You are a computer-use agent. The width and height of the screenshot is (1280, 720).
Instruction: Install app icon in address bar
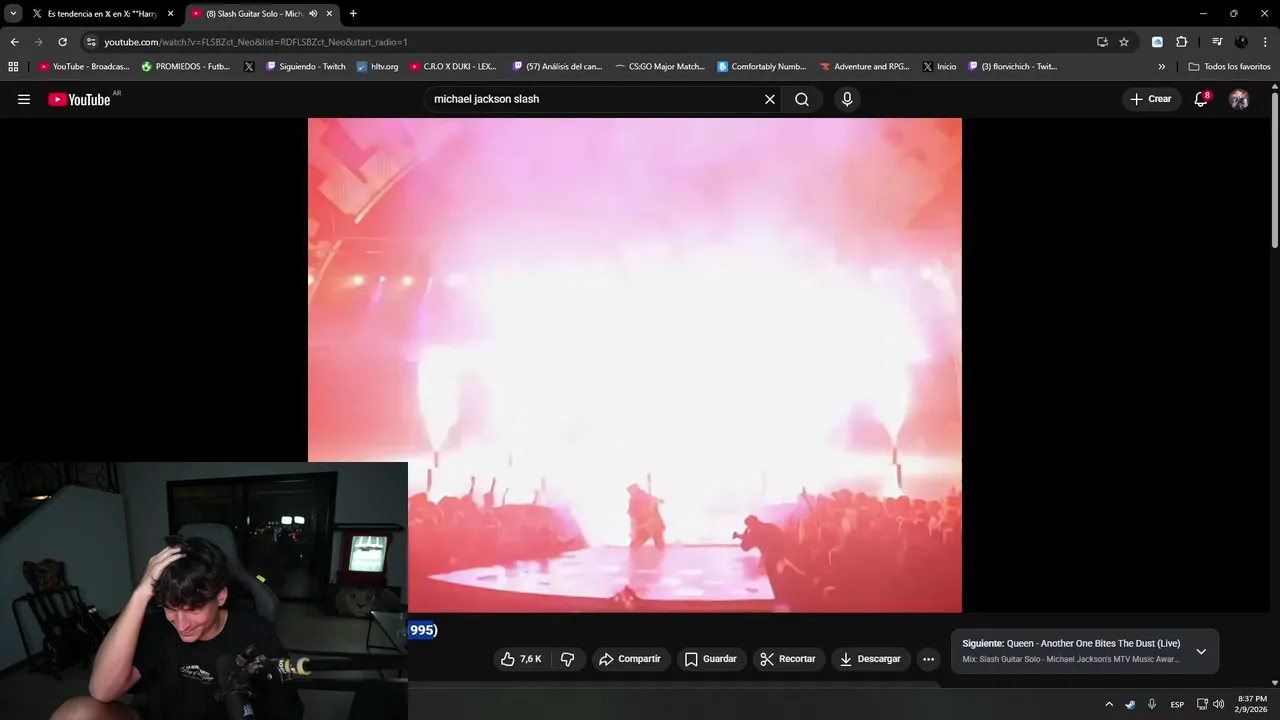tap(1102, 42)
